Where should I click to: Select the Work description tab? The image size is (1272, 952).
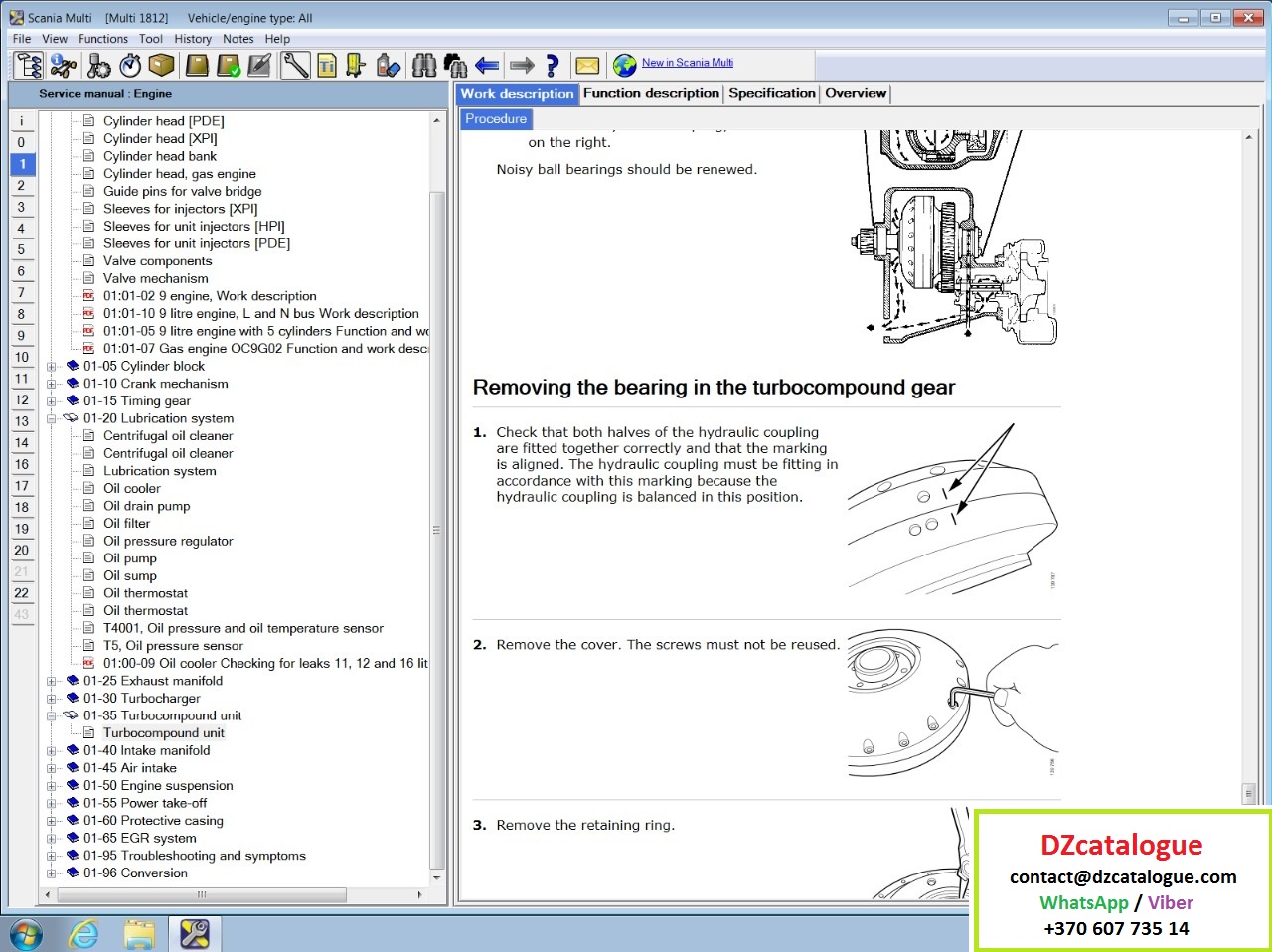pyautogui.click(x=517, y=93)
